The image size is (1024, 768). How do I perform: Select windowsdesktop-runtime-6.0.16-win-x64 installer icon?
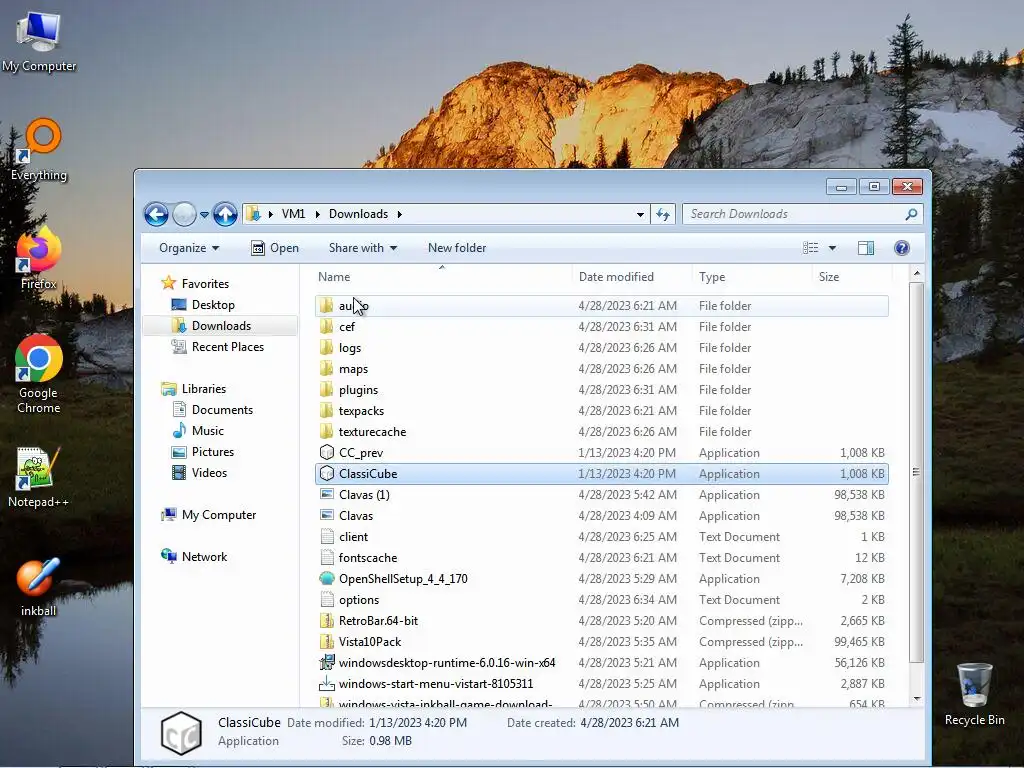click(327, 663)
